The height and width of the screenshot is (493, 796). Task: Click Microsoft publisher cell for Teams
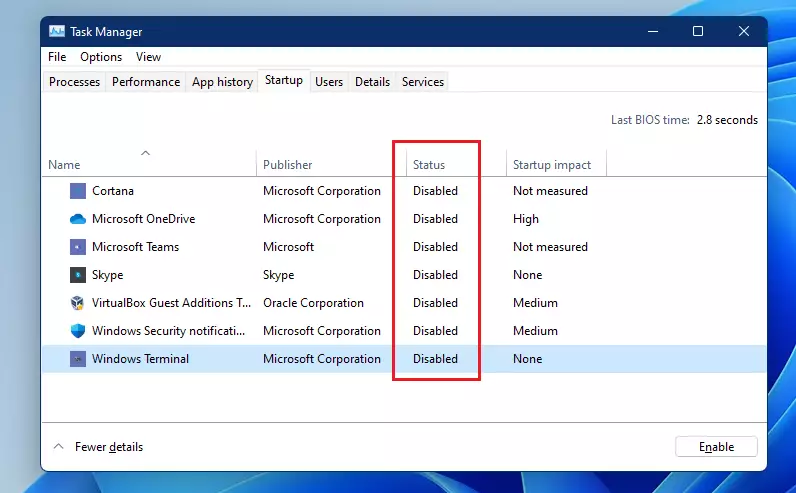(x=288, y=247)
